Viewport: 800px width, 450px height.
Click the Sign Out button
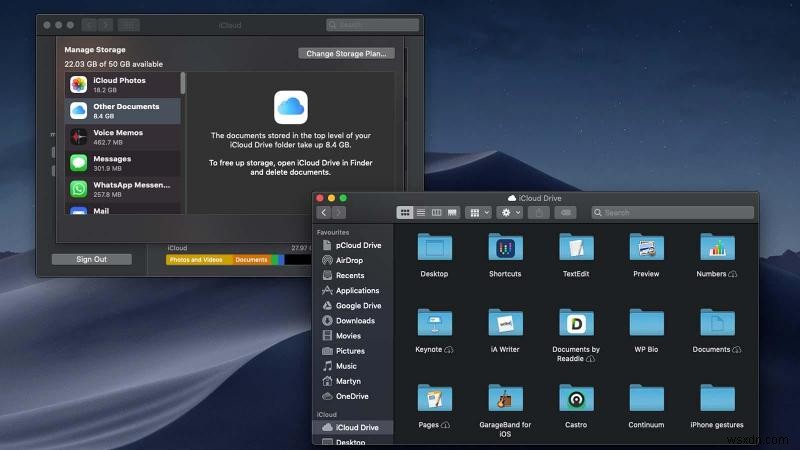pyautogui.click(x=92, y=259)
